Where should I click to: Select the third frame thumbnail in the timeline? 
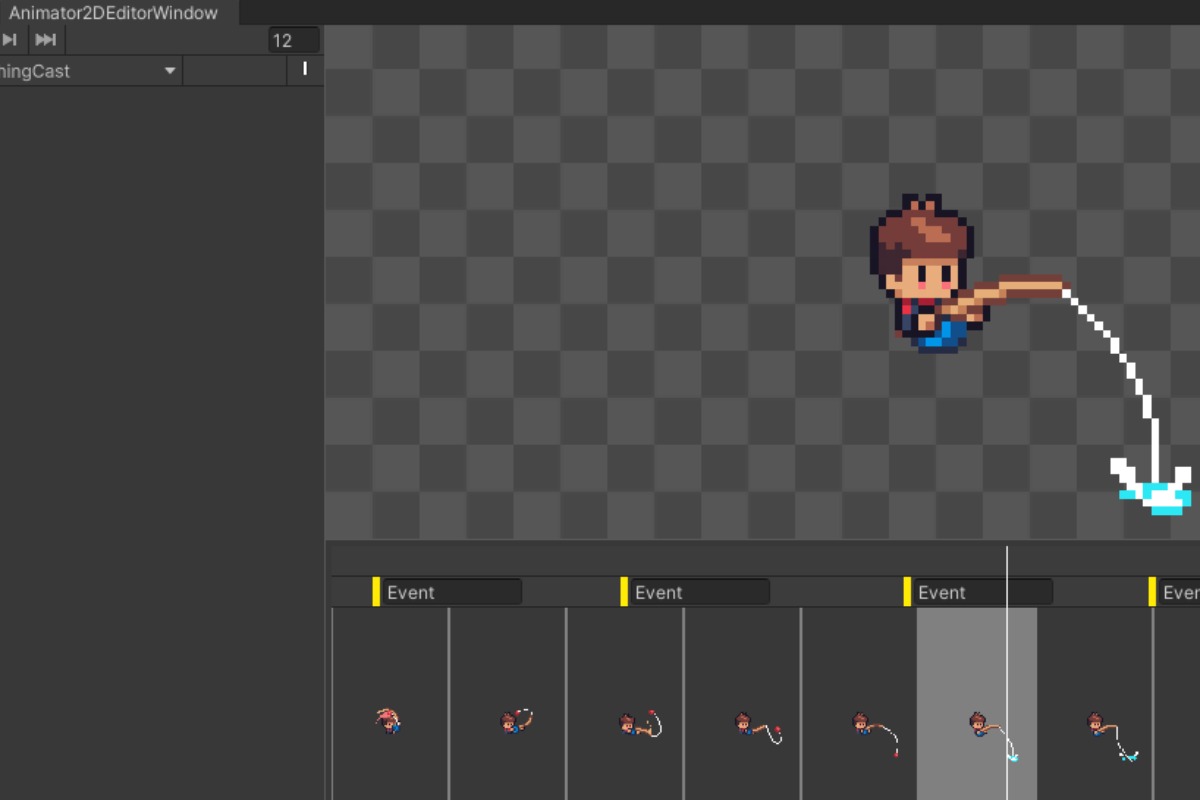pyautogui.click(x=625, y=720)
